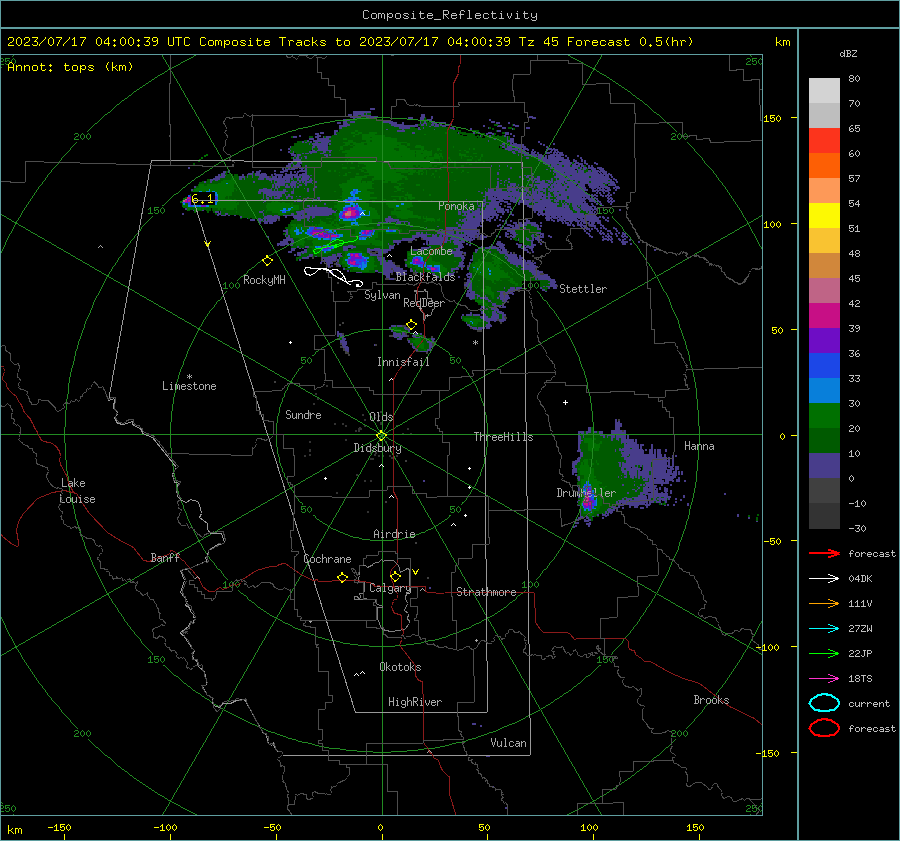Click the radar center marker at Olds
900x841 pixels.
[x=382, y=435]
